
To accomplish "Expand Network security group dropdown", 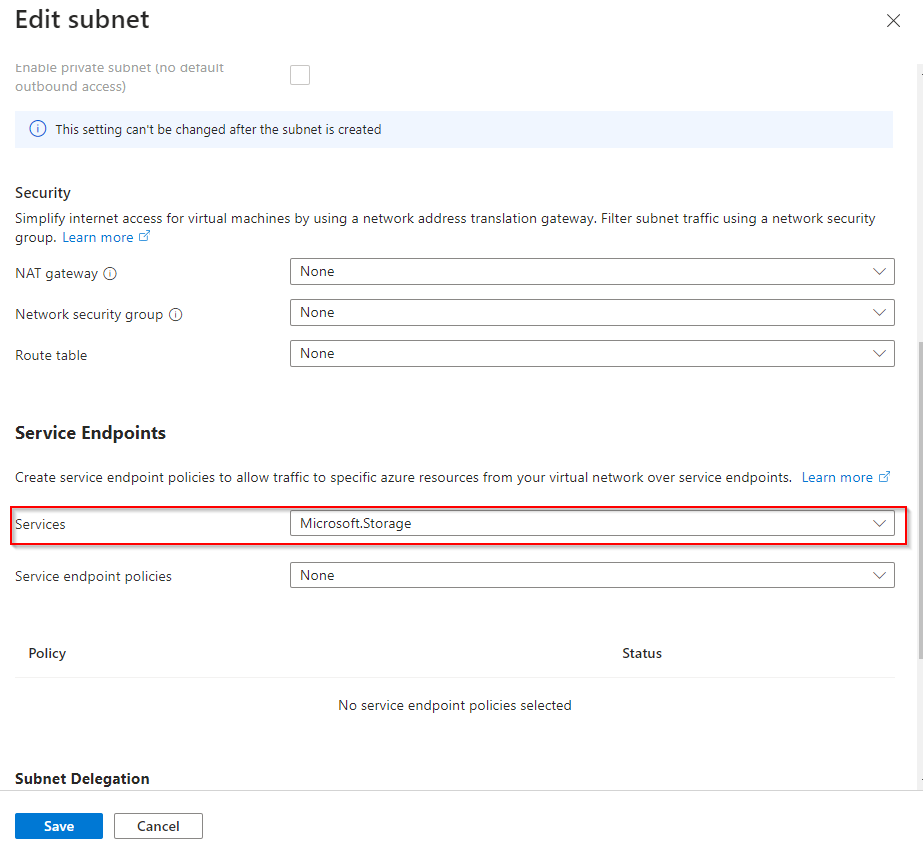I will (x=591, y=313).
